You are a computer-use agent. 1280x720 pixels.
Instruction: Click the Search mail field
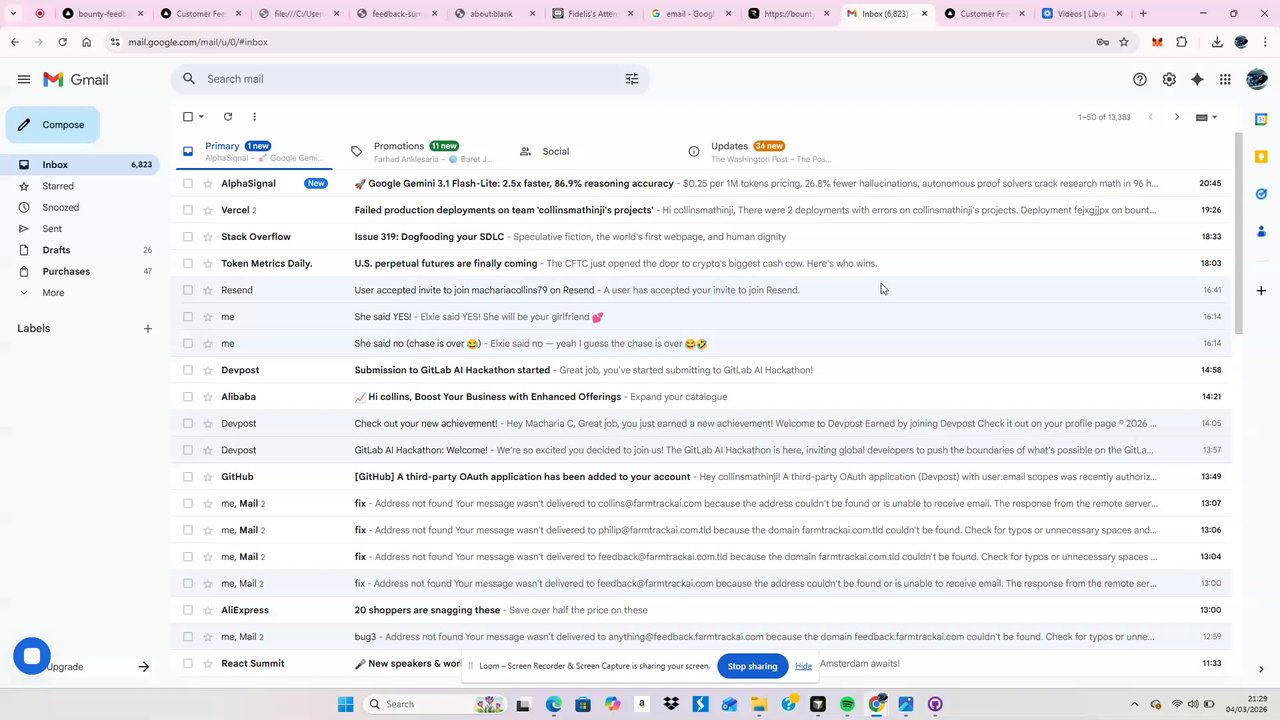point(410,79)
